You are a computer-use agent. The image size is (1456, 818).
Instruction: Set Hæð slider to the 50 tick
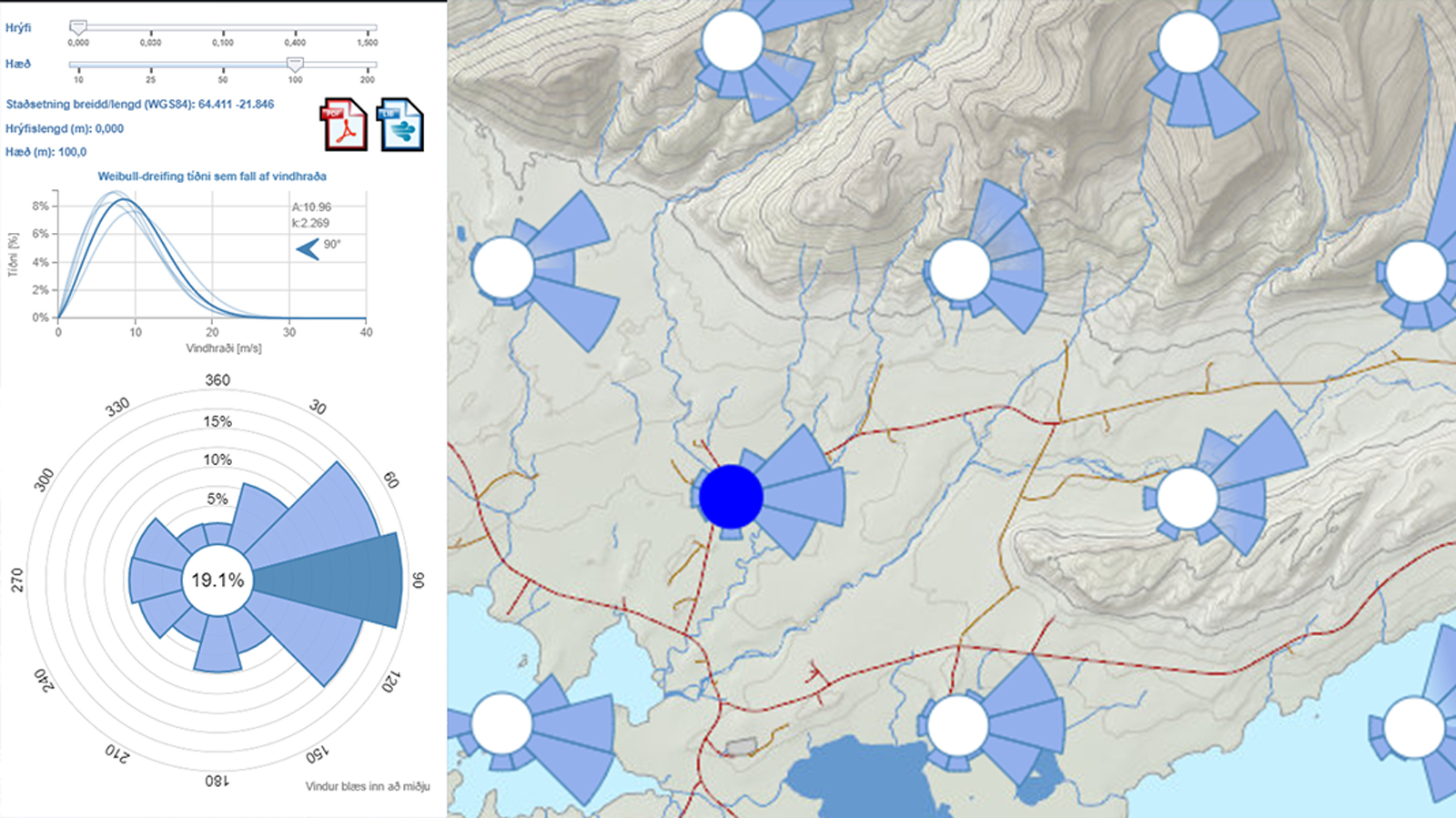coord(223,65)
